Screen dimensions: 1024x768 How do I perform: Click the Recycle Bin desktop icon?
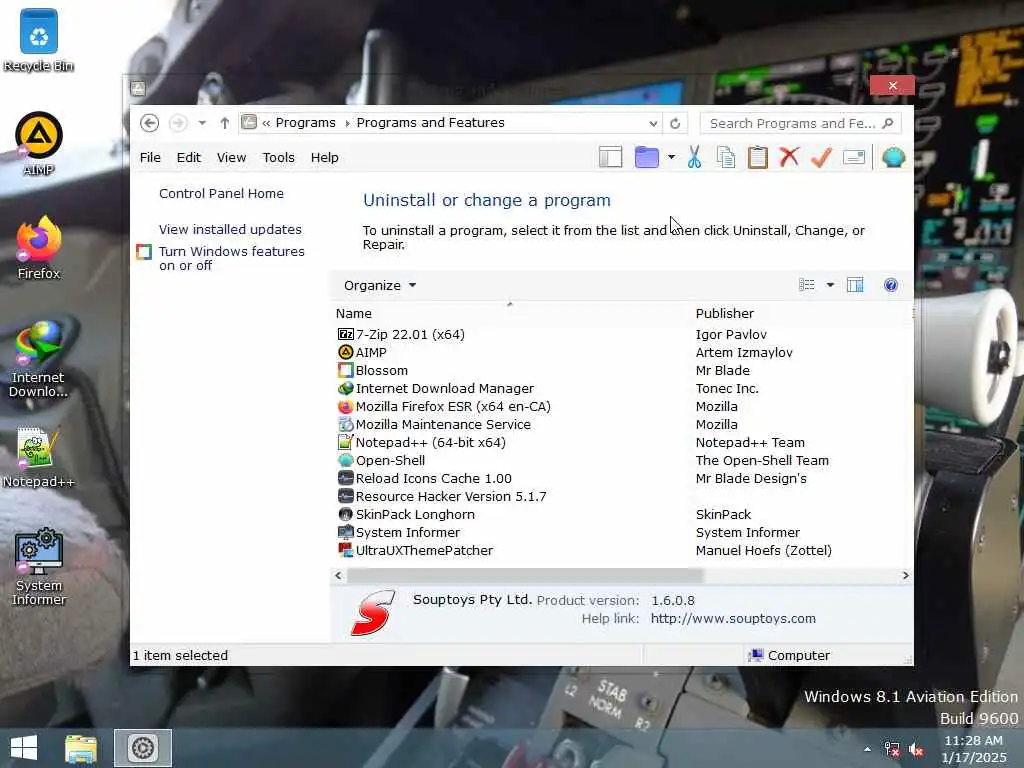pyautogui.click(x=39, y=40)
